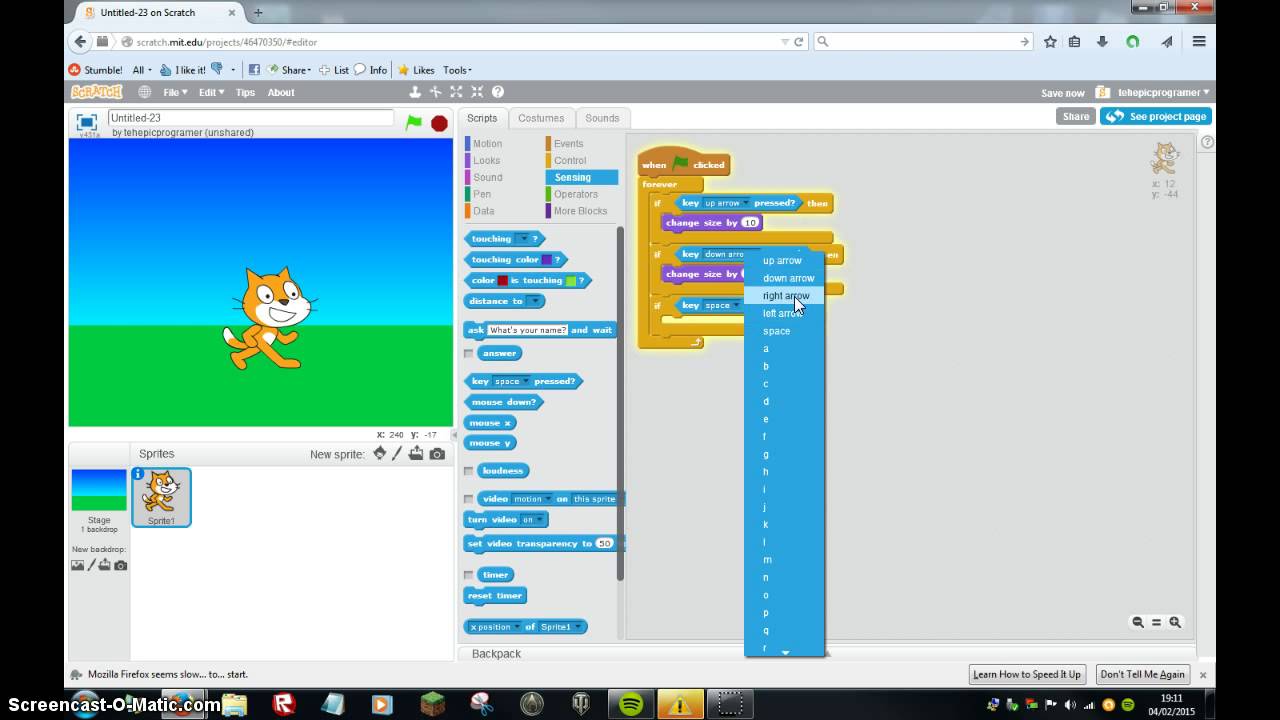Click purple swatch in touching color block

(546, 260)
